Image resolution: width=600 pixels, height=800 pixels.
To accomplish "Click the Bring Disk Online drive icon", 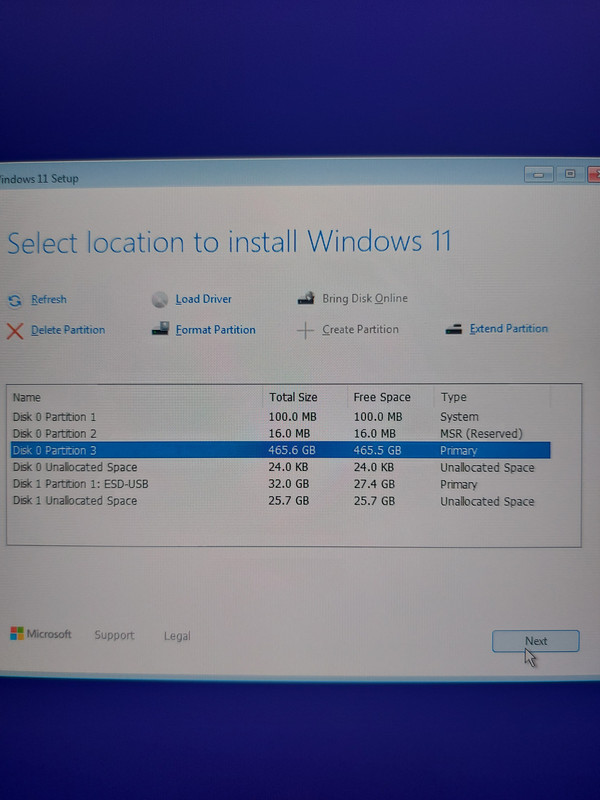I will click(306, 298).
